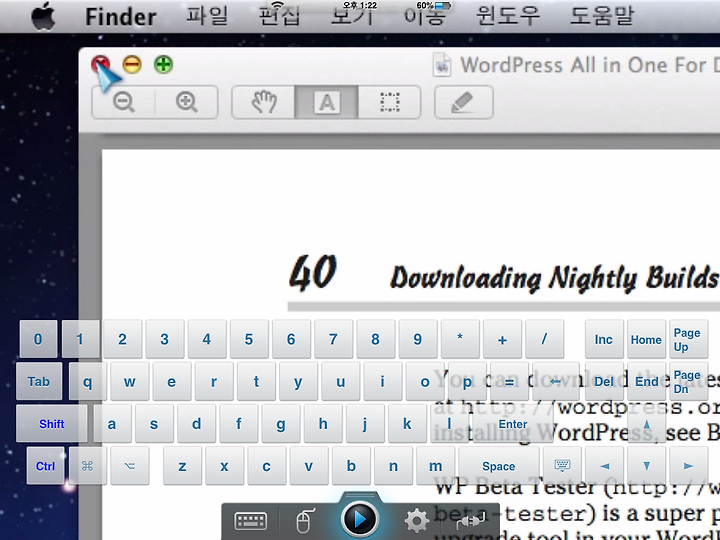Open the 윈도우 menu
The image size is (720, 540).
508,17
